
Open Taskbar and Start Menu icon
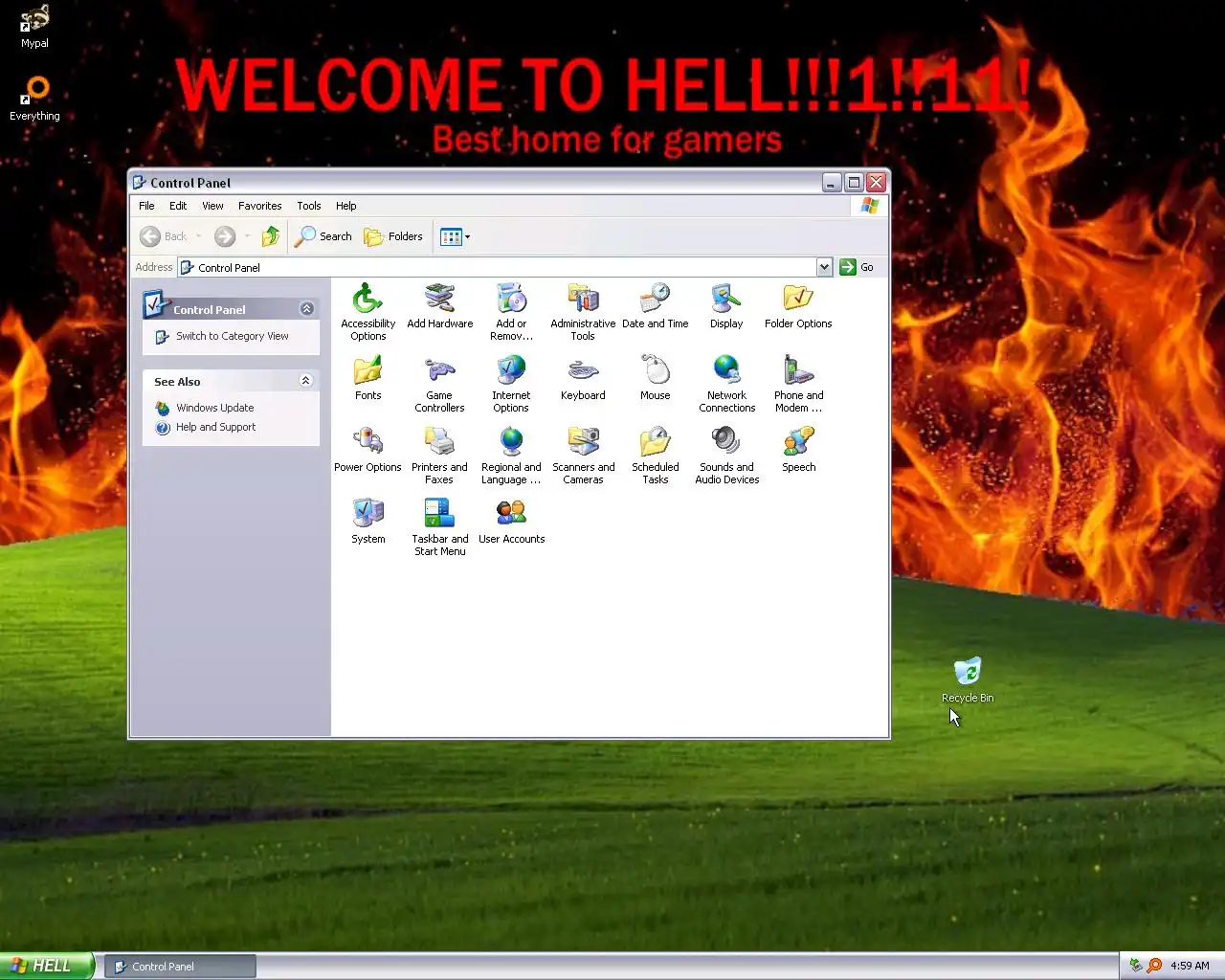click(439, 526)
